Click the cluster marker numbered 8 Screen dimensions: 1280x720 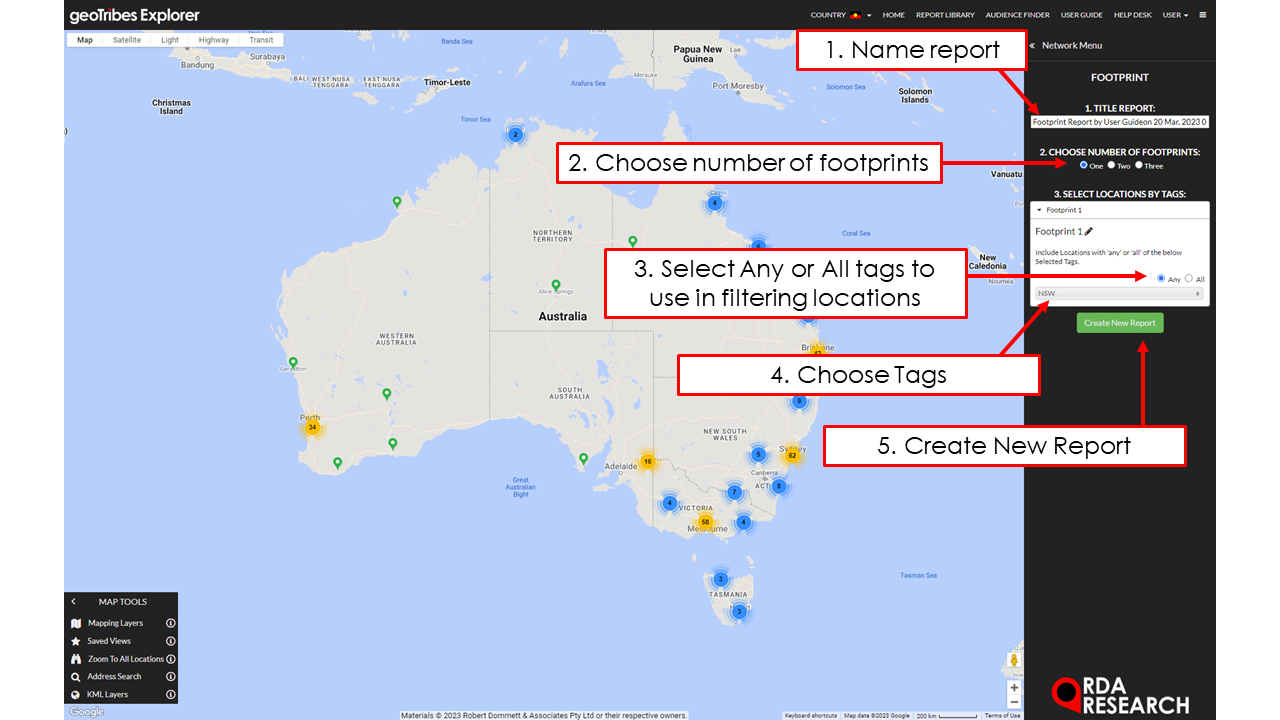[778, 486]
